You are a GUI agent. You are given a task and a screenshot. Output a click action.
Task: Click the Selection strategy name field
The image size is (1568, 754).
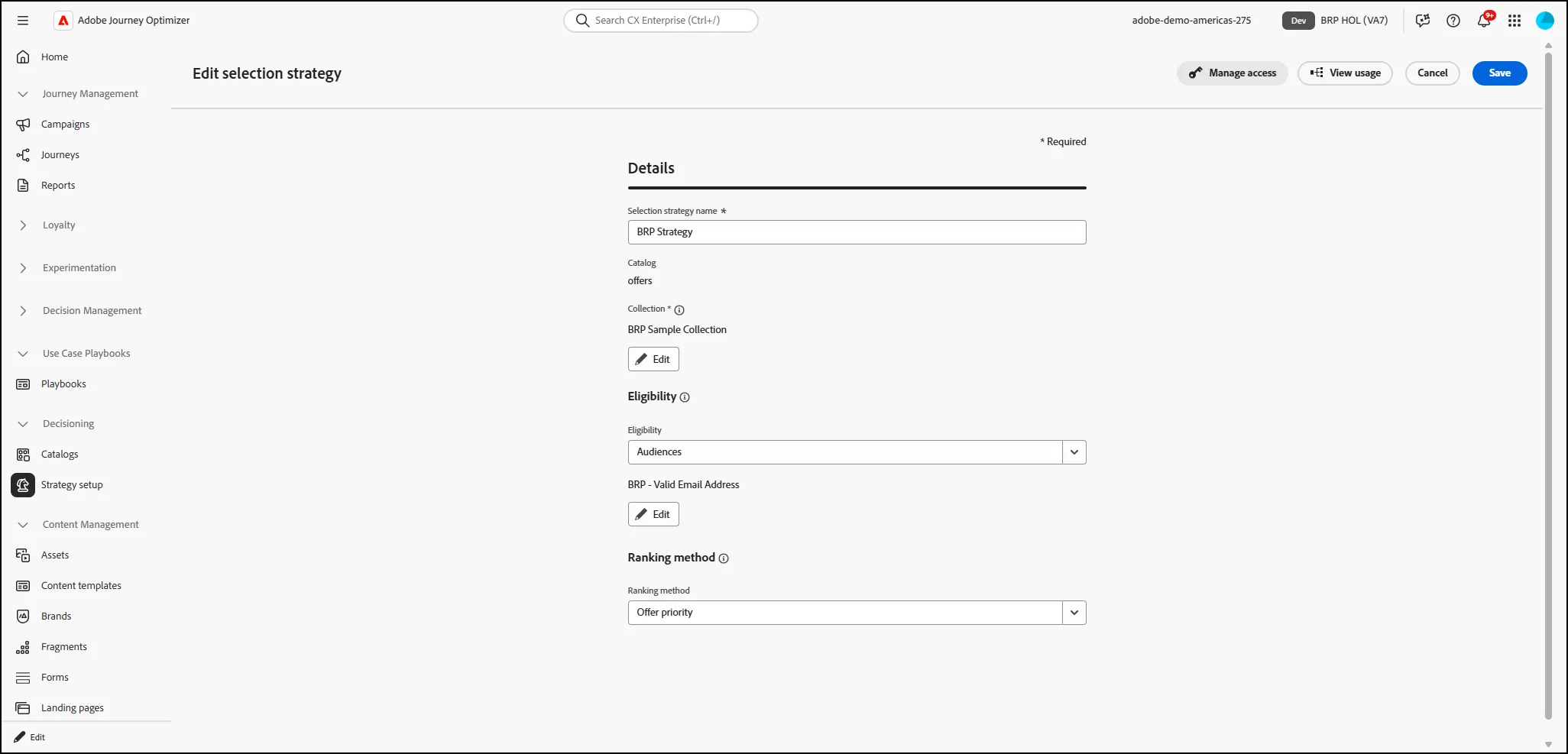pos(857,232)
